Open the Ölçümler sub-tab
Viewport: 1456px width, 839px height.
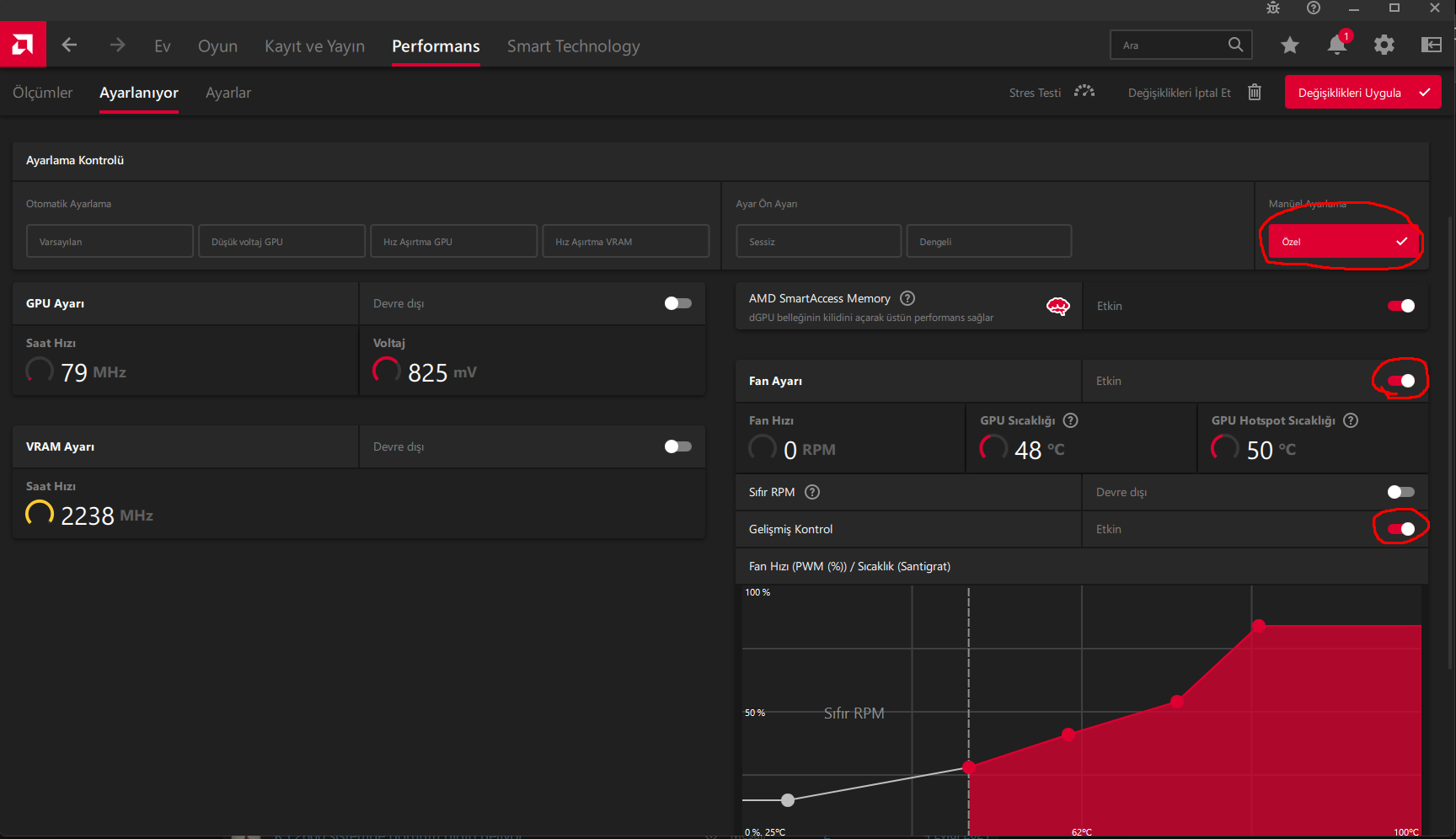[x=43, y=93]
